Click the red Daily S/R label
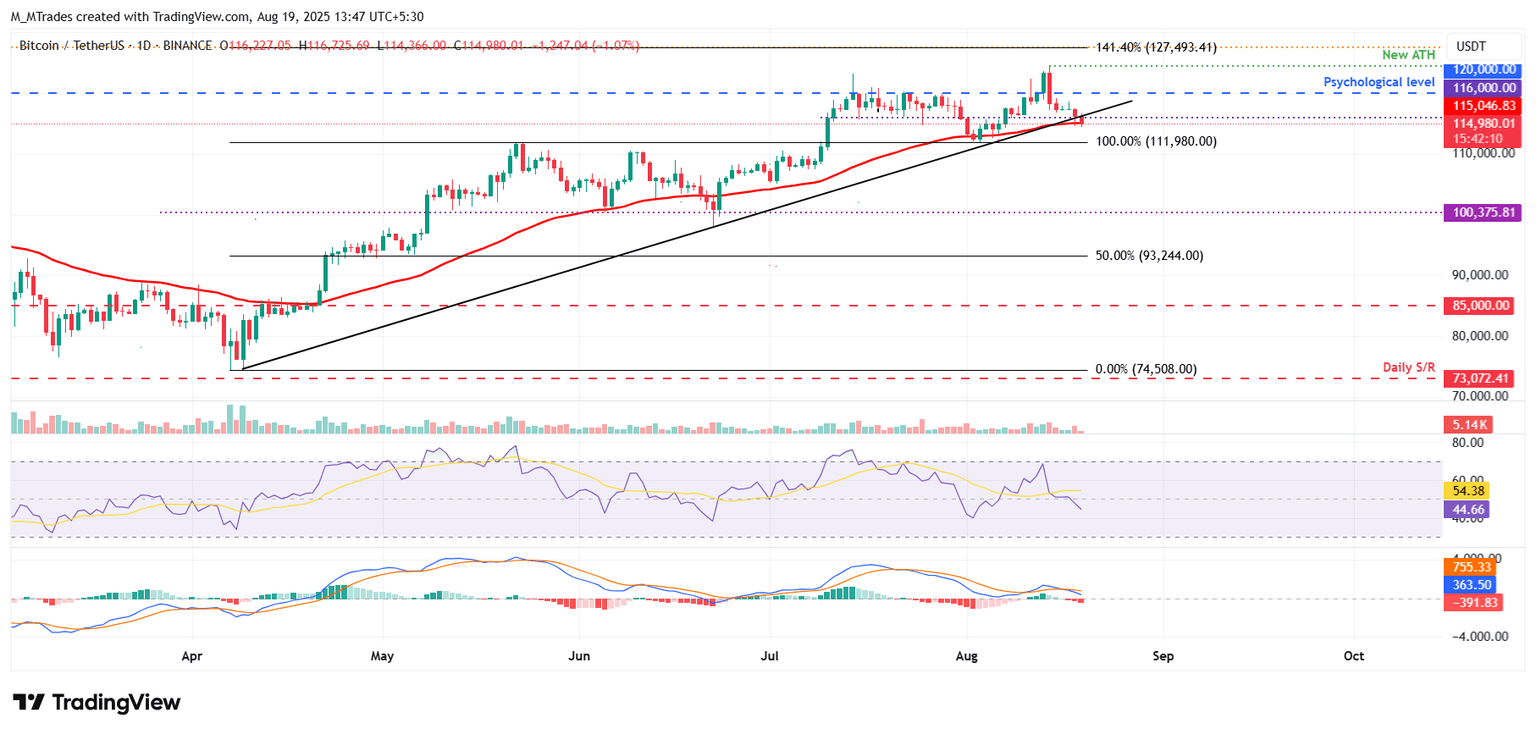Viewport: 1536px width, 734px height. tap(1410, 367)
